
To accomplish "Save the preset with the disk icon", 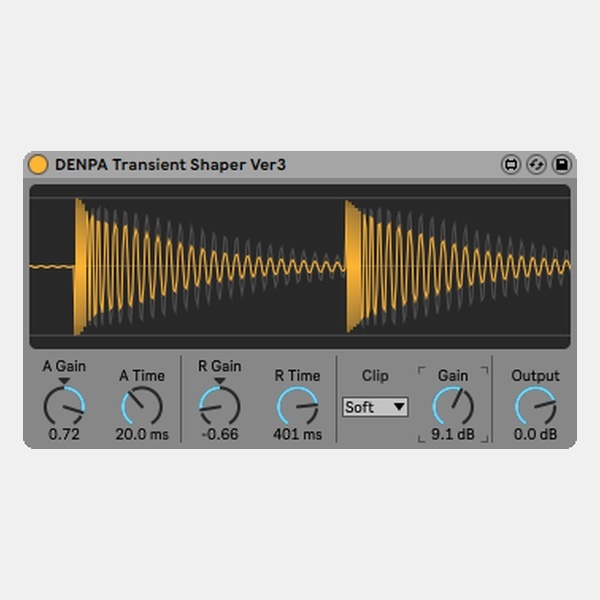I will pyautogui.click(x=562, y=165).
